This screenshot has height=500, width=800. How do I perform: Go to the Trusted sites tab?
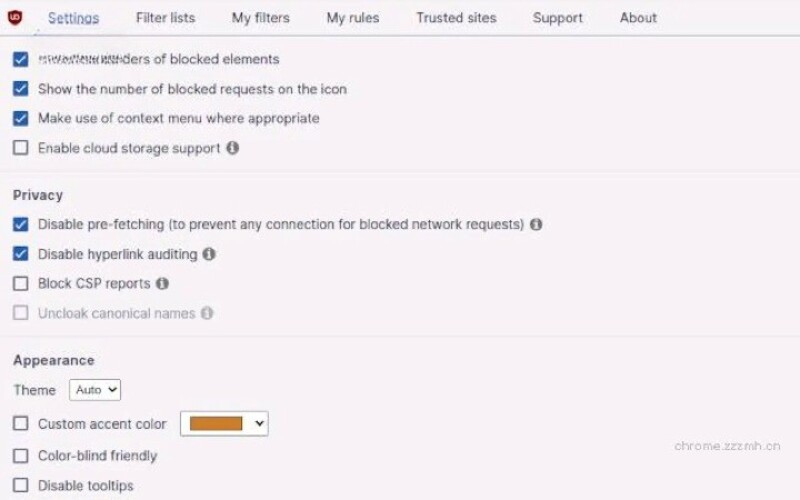click(456, 18)
